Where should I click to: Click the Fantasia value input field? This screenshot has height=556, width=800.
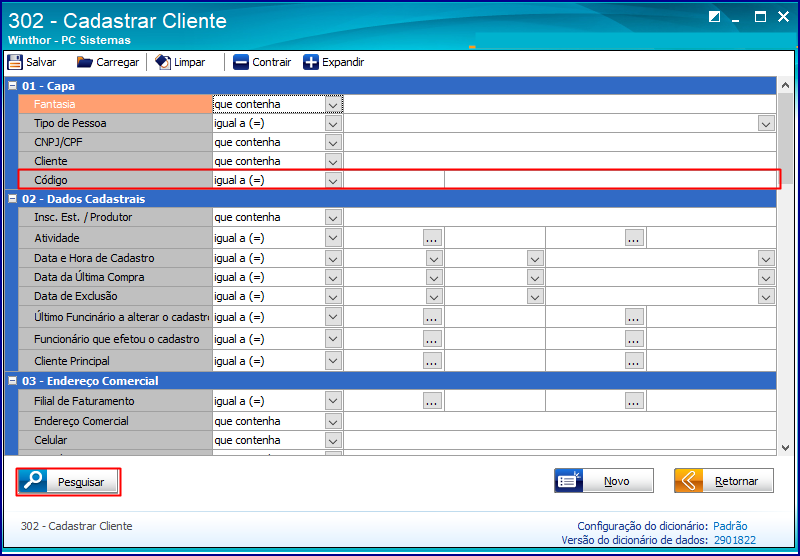click(x=560, y=105)
